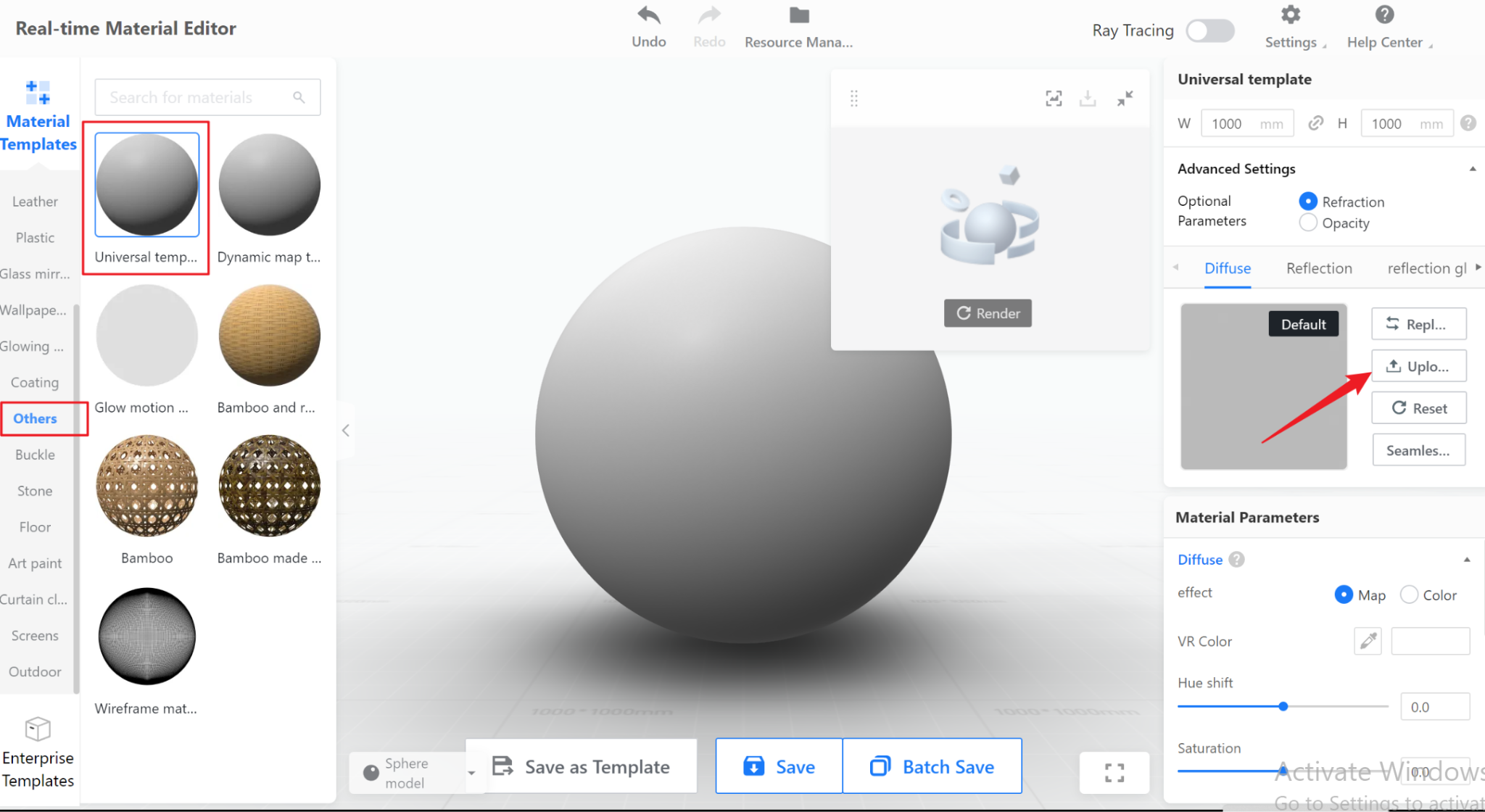Click the fullscreen viewport icon

[x=1114, y=773]
